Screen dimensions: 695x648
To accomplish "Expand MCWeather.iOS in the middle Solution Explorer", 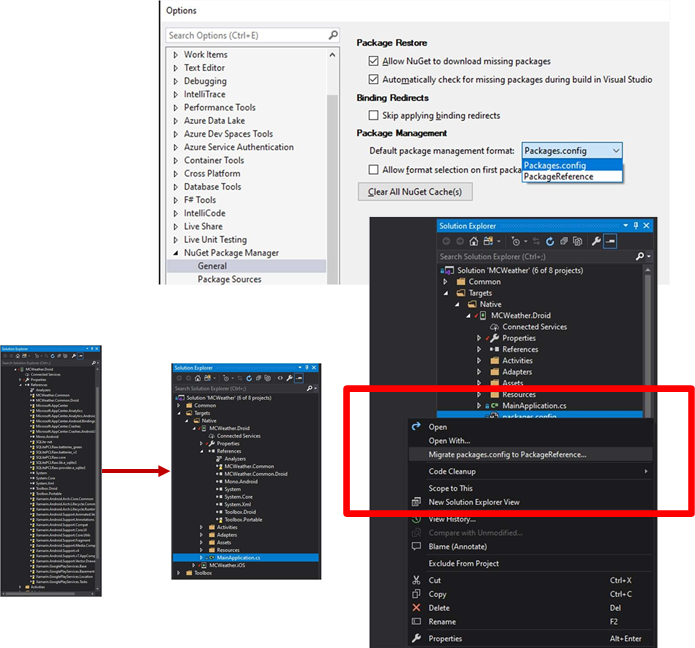I will tap(194, 565).
